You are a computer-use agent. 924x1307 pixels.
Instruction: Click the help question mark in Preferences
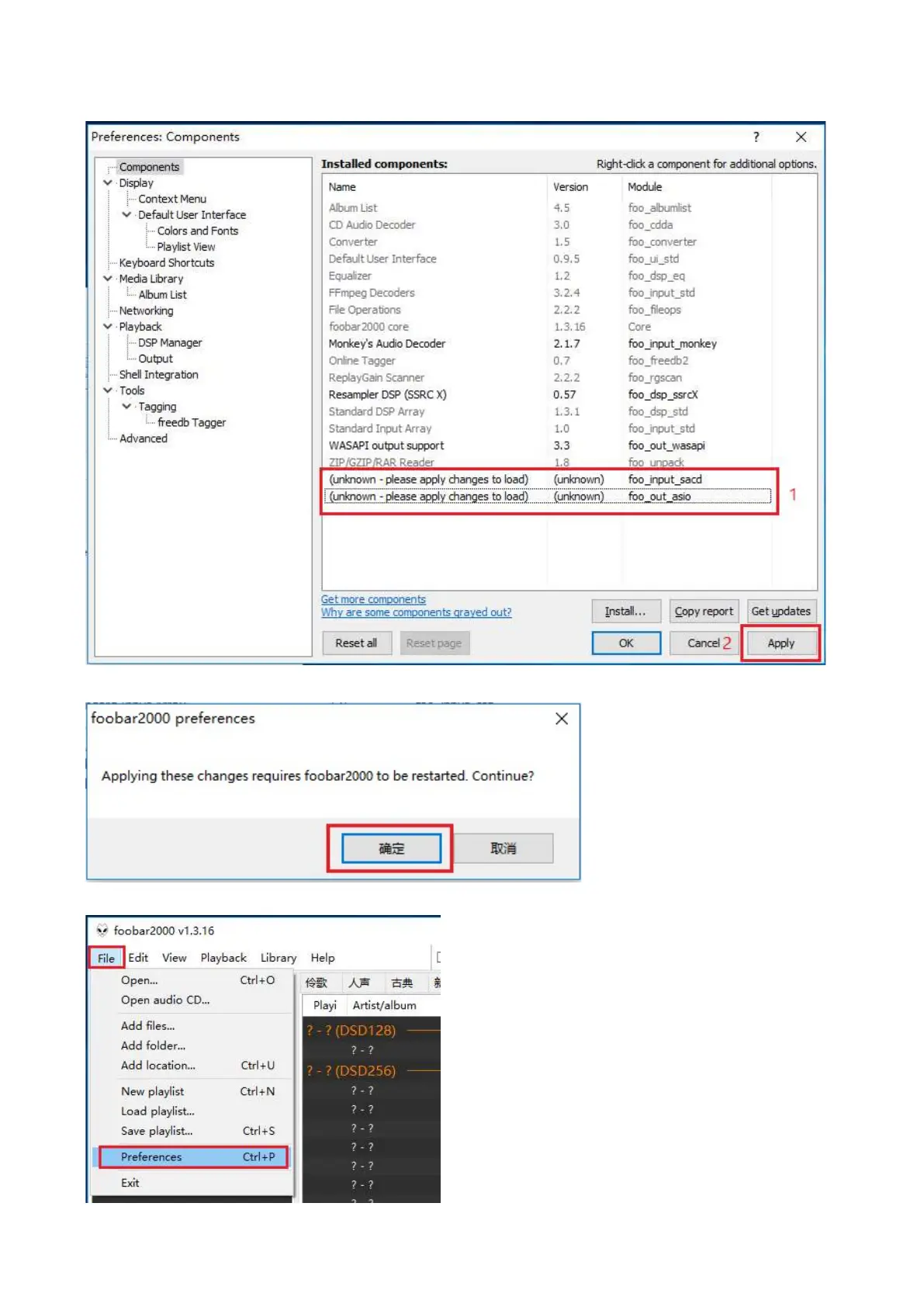(x=756, y=137)
